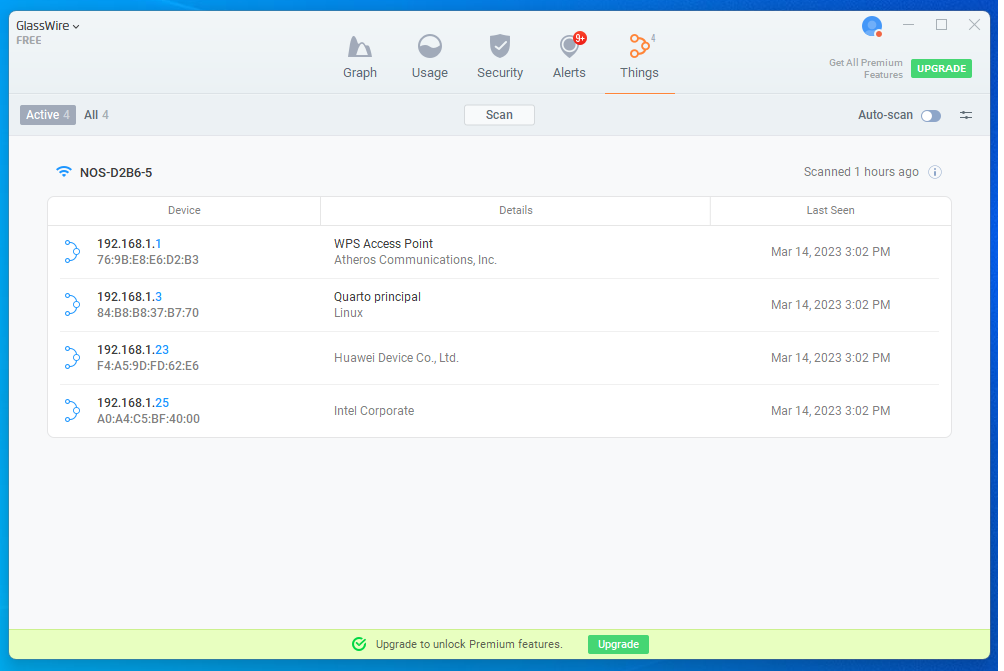Sort by the Last Seen column header

pyautogui.click(x=830, y=211)
